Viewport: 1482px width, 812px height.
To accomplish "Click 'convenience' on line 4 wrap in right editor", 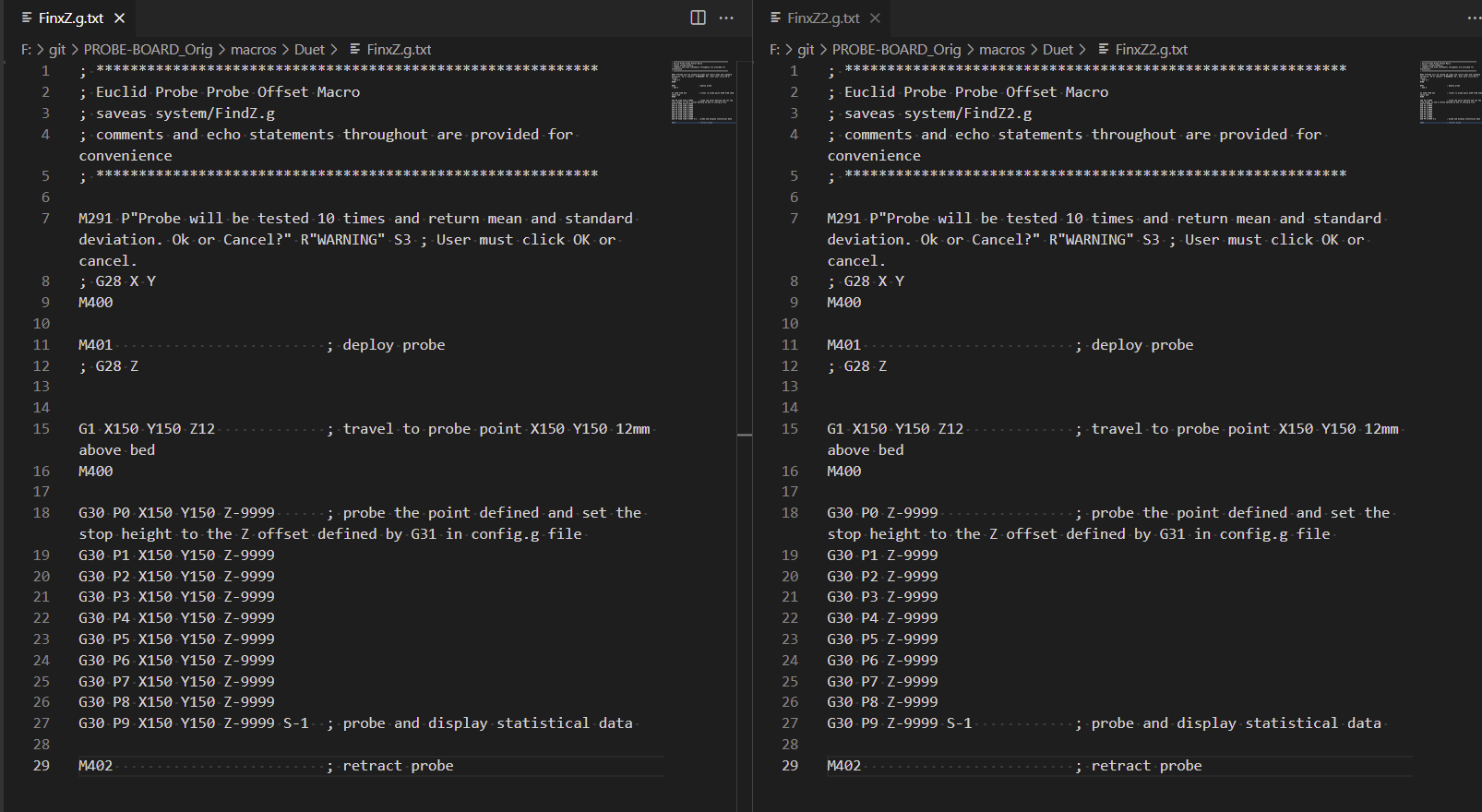I will click(874, 155).
